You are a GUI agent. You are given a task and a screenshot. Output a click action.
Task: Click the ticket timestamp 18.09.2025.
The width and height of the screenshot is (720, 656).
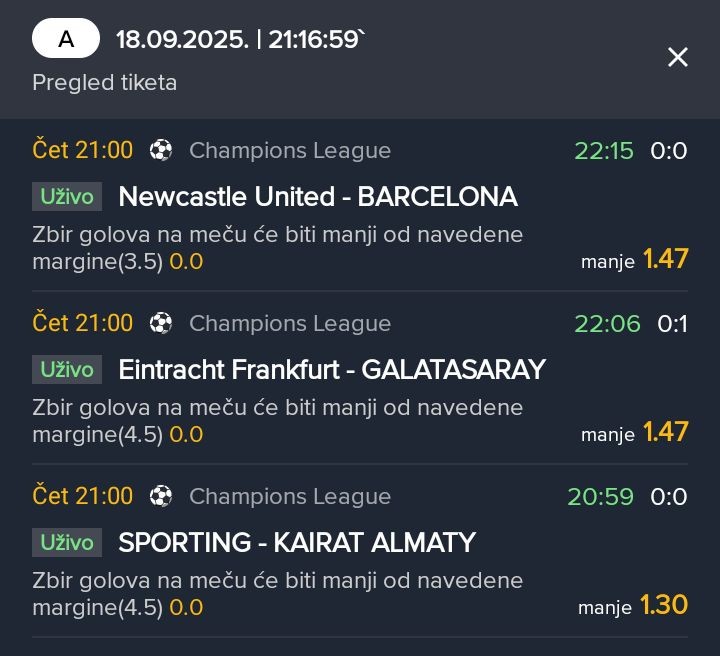182,39
